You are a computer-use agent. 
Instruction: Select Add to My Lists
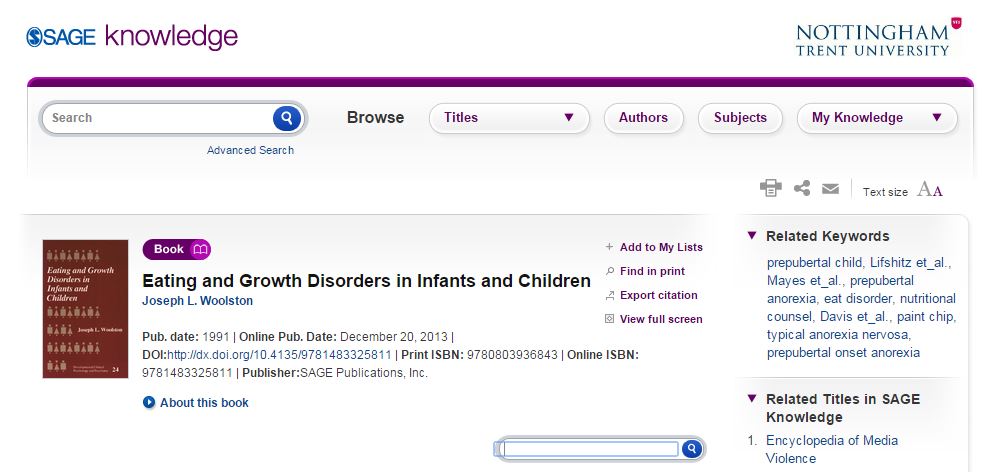coord(660,247)
